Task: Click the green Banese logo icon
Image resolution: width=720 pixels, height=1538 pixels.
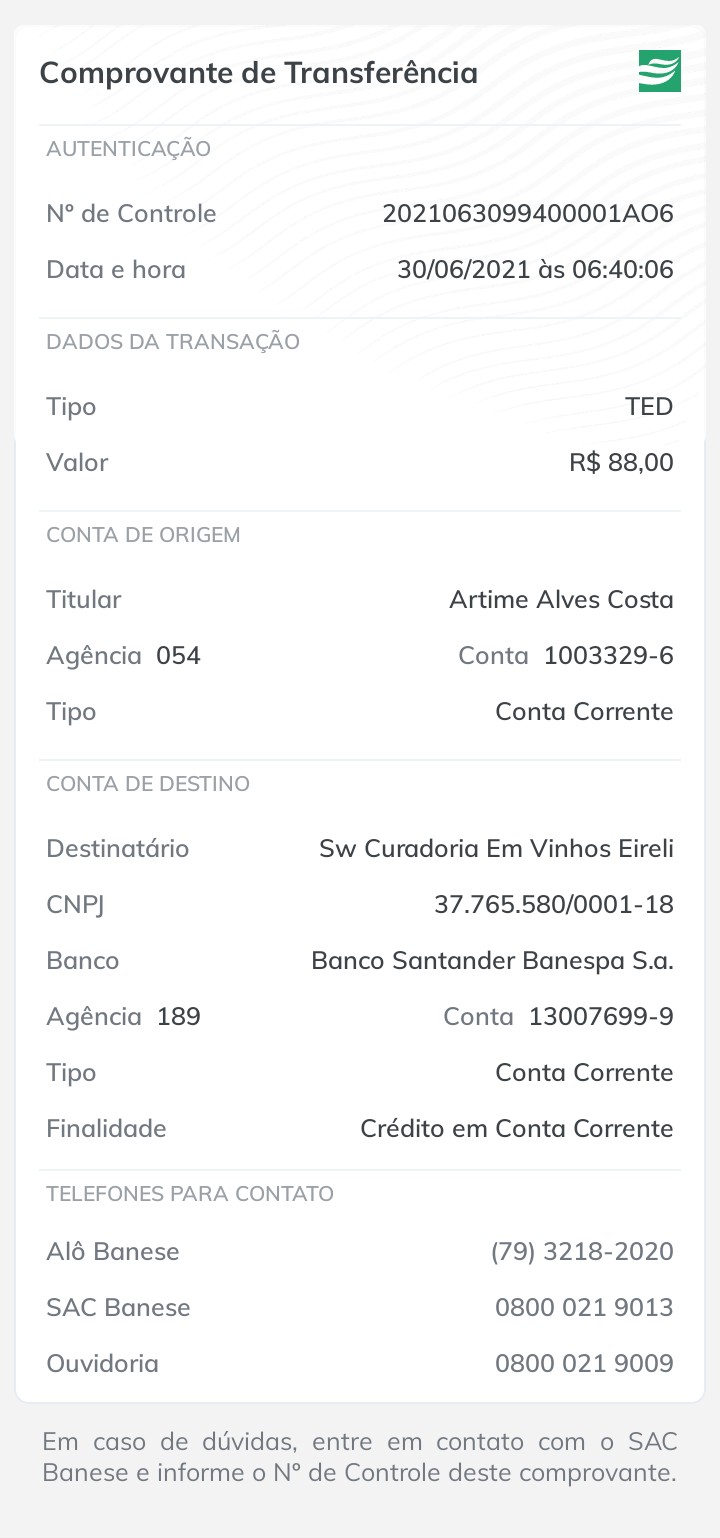Action: point(659,71)
